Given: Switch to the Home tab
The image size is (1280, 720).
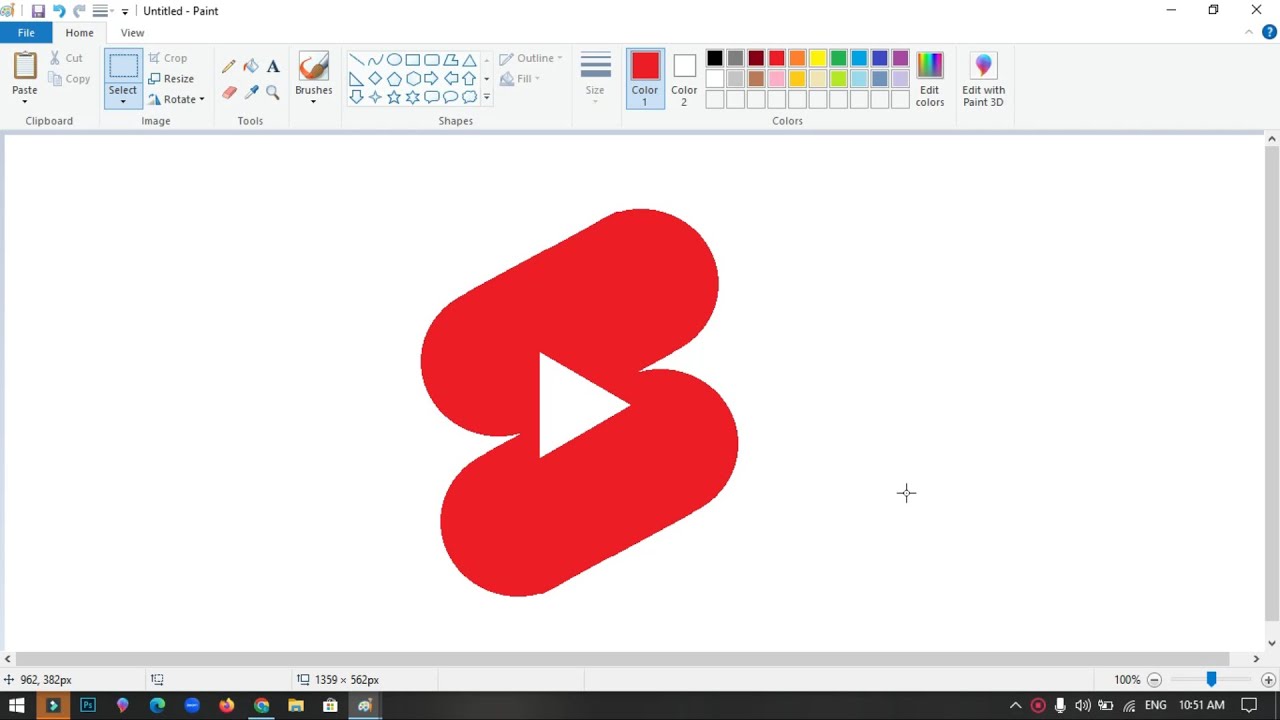Looking at the screenshot, I should (79, 33).
